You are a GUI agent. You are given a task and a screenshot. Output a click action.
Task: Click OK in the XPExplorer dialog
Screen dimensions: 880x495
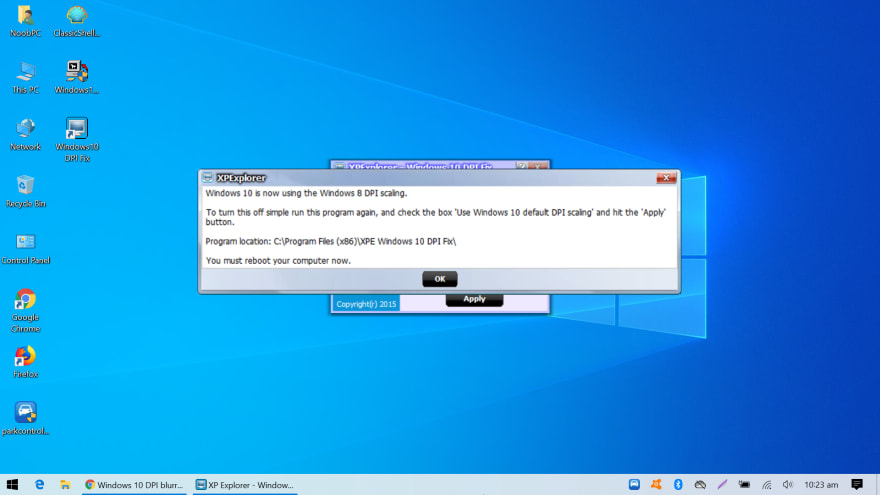[x=439, y=279]
